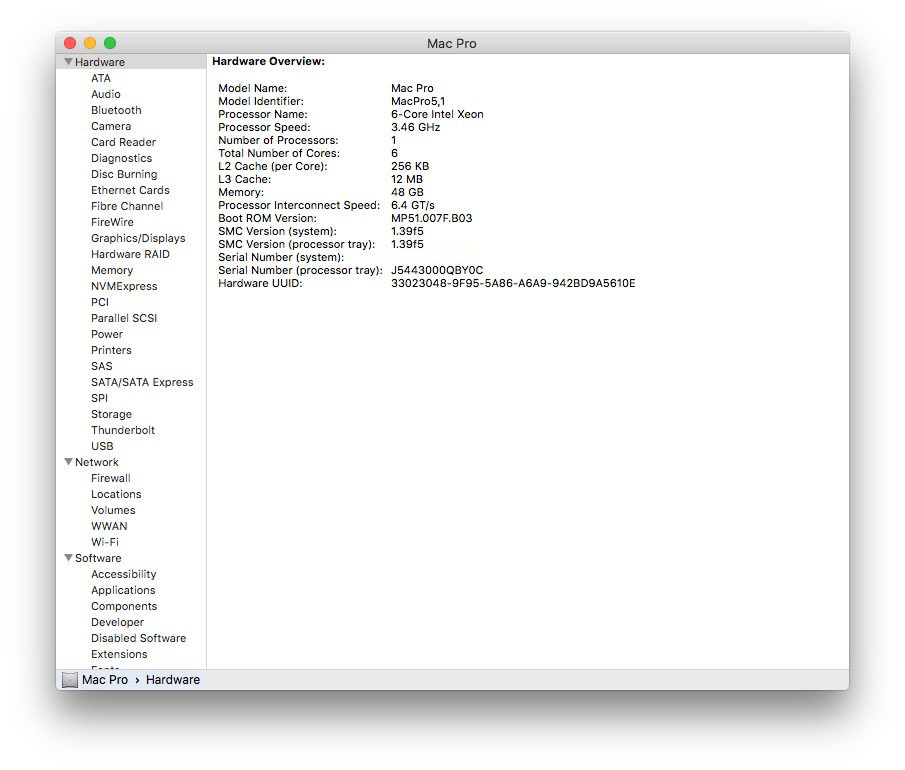Select the Hardware category in sidebar
The height and width of the screenshot is (770, 905).
[x=100, y=62]
